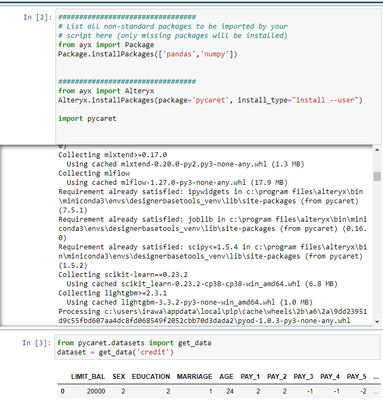The width and height of the screenshot is (383, 400).
Task: Click the 'List all non-standard packages' comment
Action: tap(173, 26)
